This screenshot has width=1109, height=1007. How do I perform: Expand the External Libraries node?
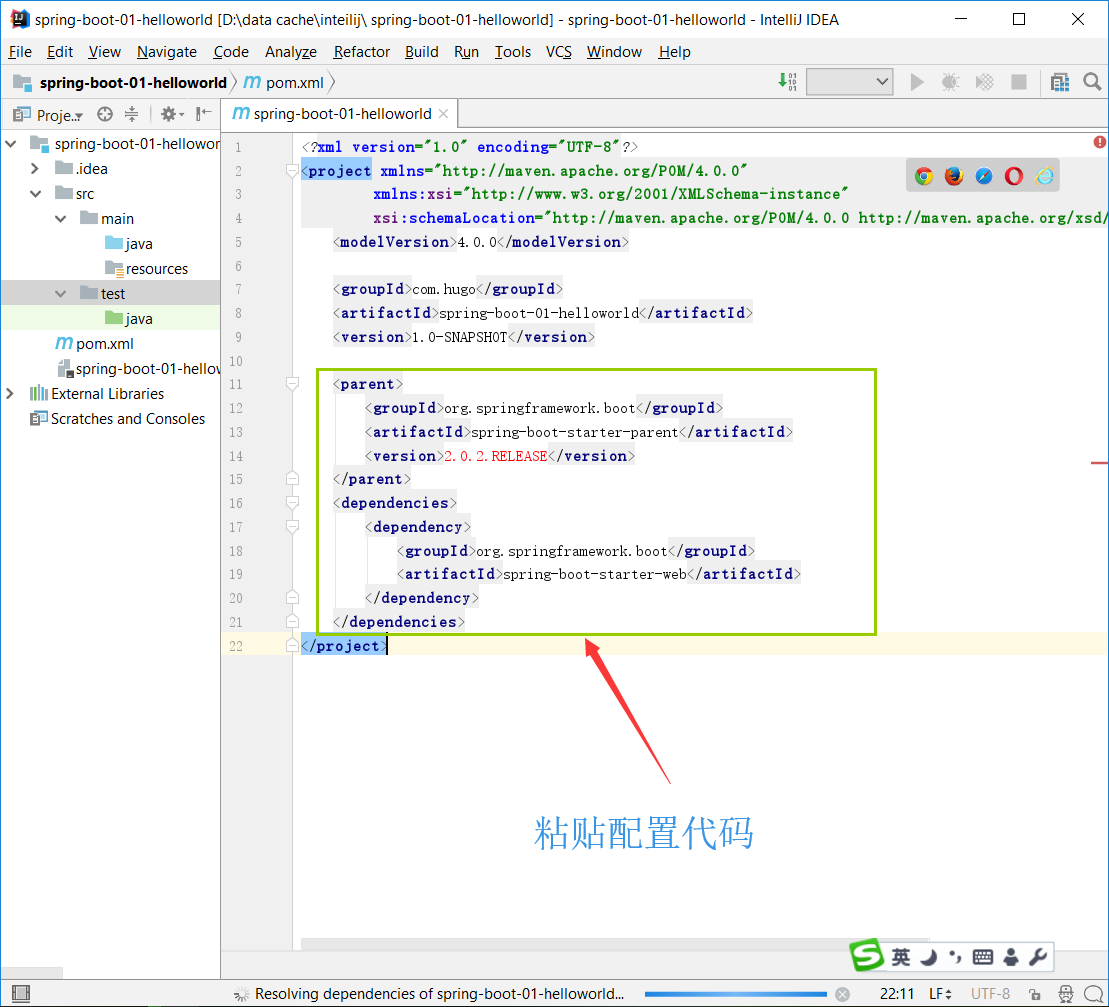11,394
